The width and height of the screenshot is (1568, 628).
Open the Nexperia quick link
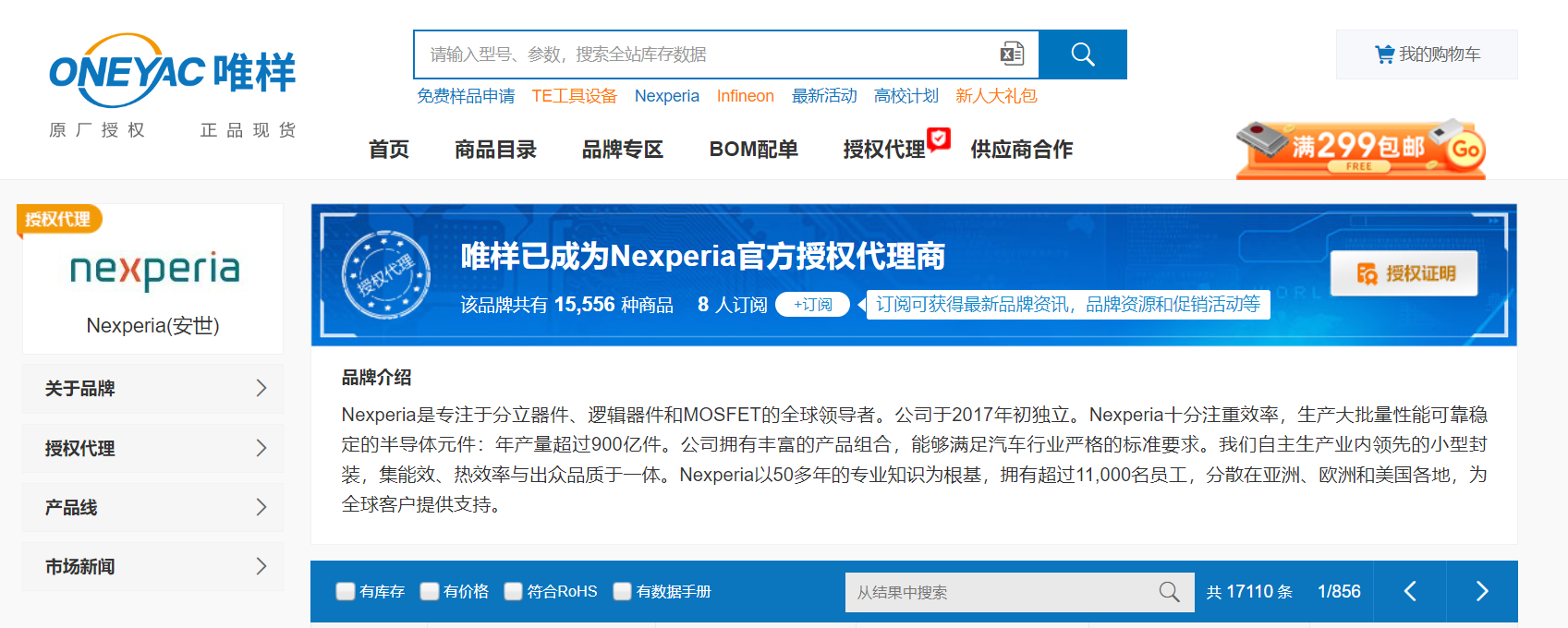[667, 96]
